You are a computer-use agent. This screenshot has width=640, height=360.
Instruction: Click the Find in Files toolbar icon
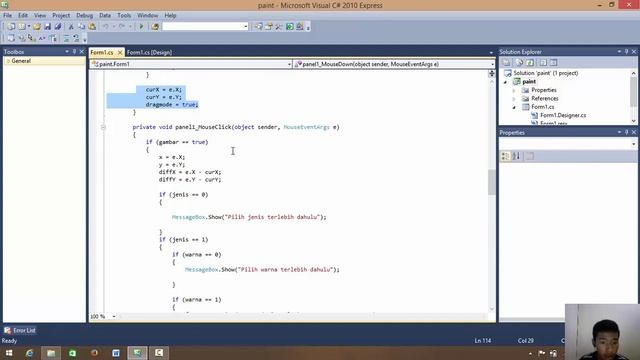click(x=155, y=27)
